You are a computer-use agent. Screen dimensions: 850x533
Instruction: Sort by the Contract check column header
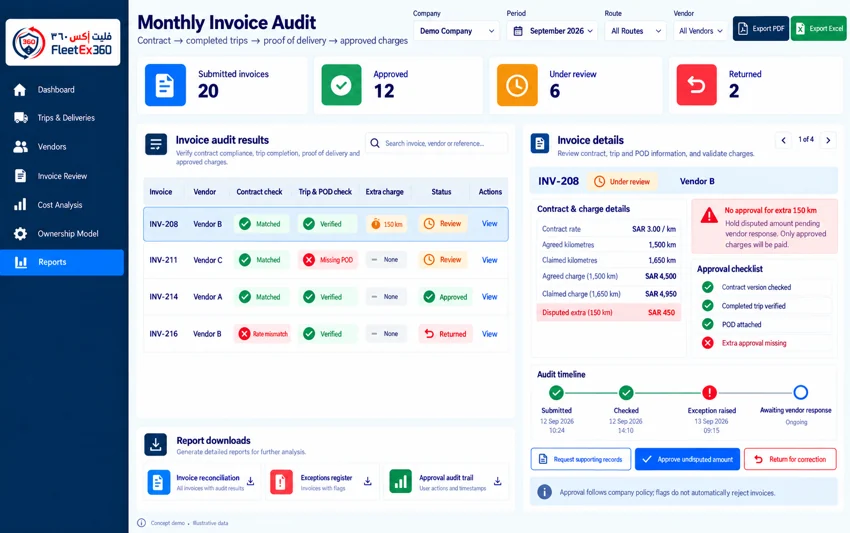pyautogui.click(x=259, y=192)
